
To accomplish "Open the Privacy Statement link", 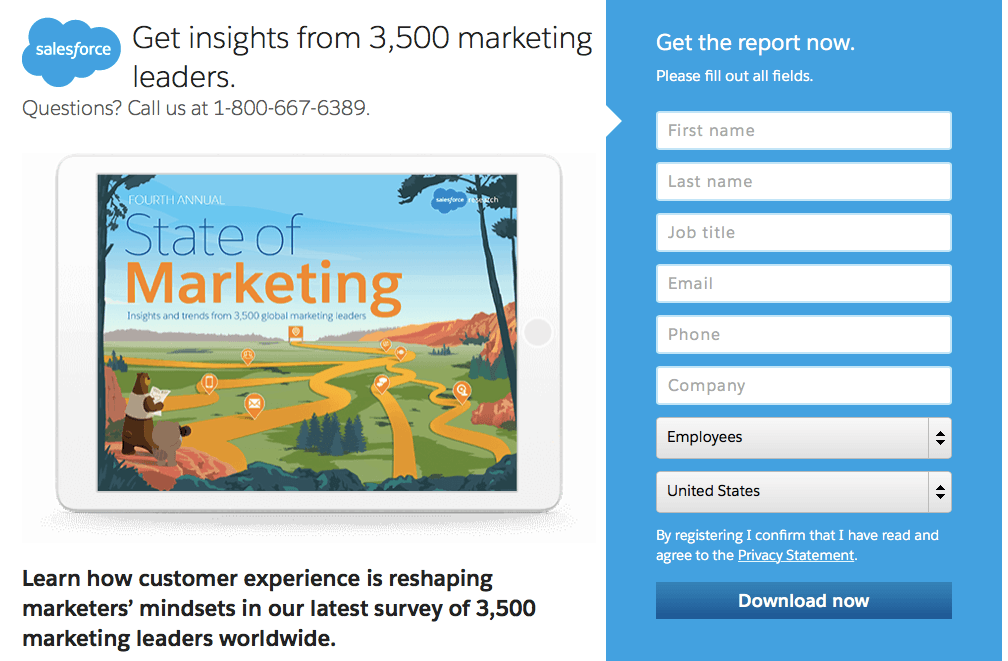I will pyautogui.click(x=795, y=555).
